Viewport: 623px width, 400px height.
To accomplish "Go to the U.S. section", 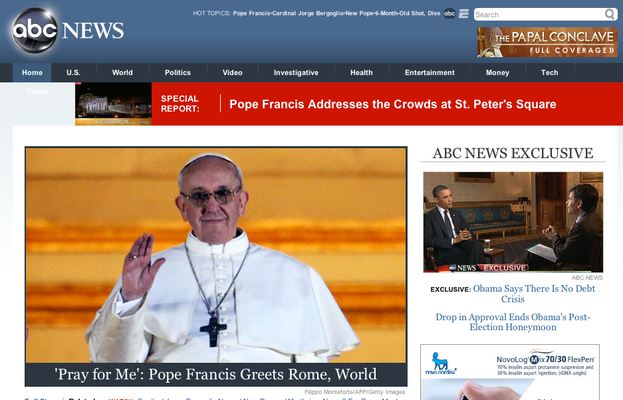I will click(x=73, y=73).
